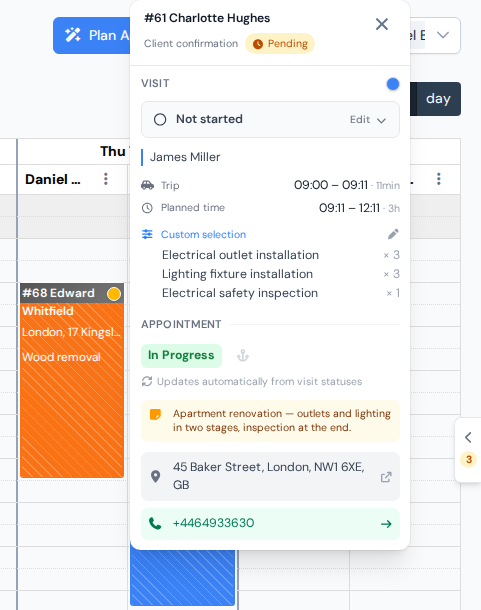Click the 45 Baker Street address

click(x=269, y=476)
